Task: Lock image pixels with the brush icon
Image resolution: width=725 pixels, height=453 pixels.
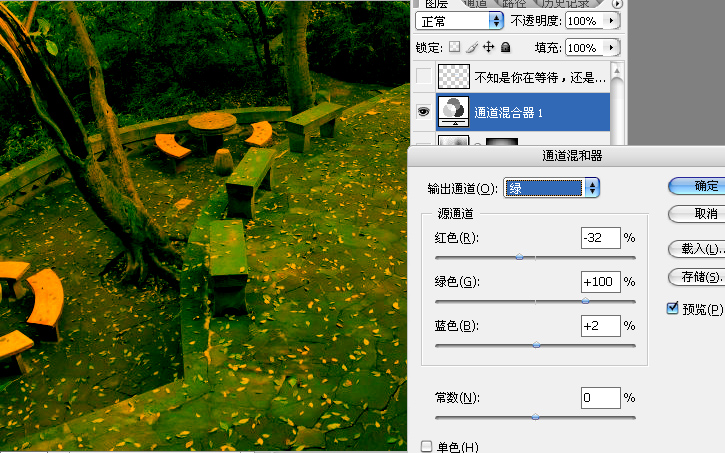Action: 472,47
